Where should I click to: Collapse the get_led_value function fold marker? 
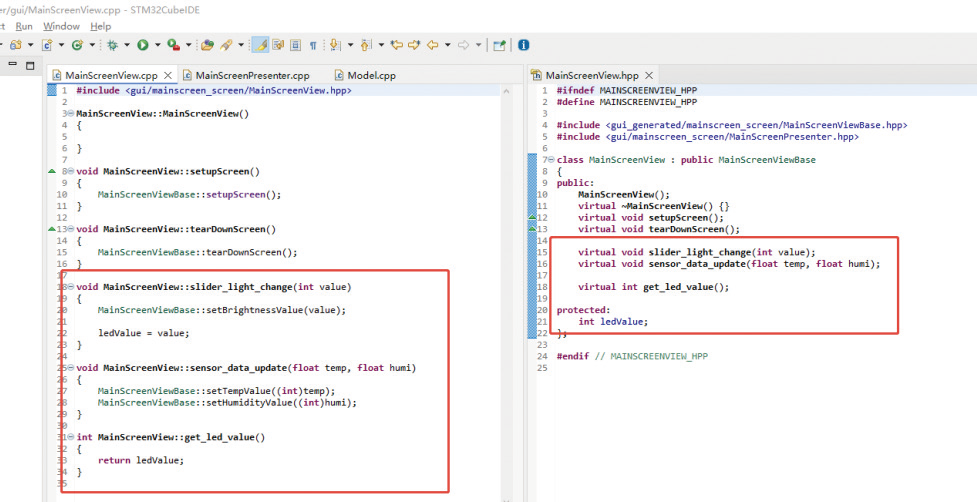click(70, 437)
